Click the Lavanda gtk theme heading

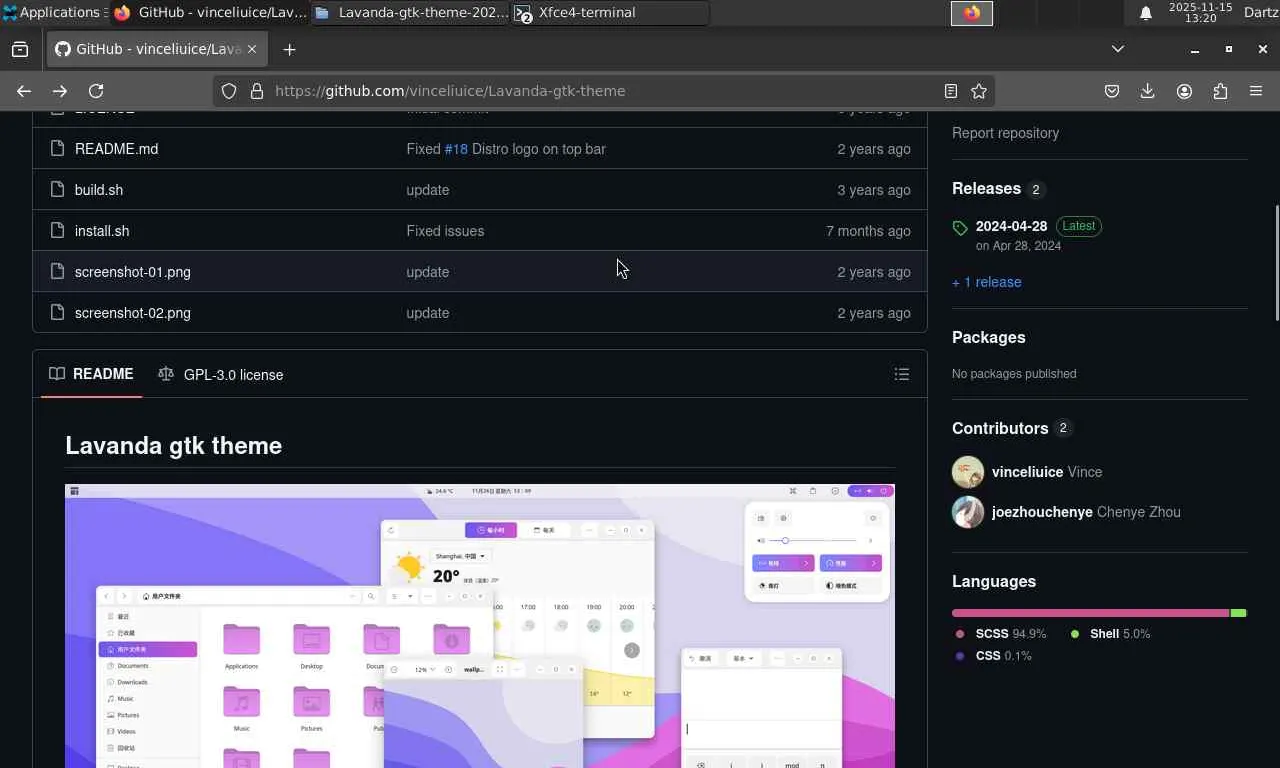click(x=173, y=446)
